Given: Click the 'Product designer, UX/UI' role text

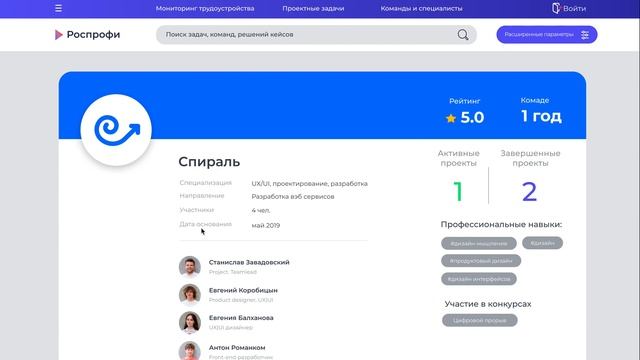Looking at the screenshot, I should [241, 300].
